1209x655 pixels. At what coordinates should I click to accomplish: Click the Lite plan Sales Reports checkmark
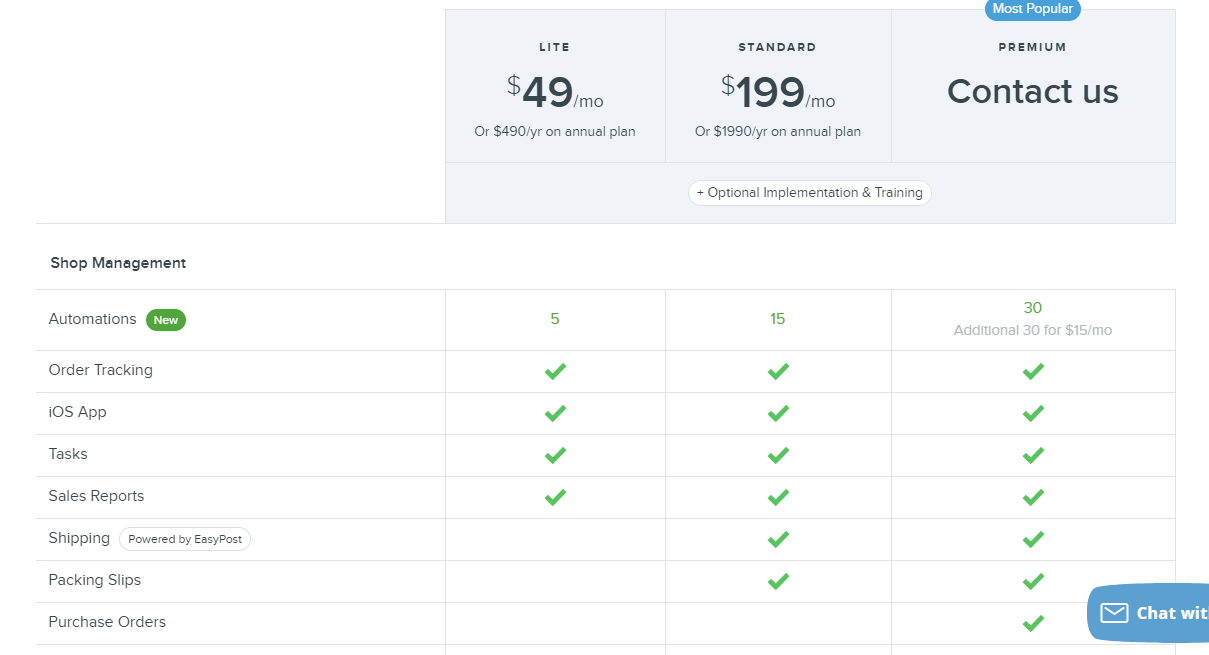pyautogui.click(x=555, y=497)
